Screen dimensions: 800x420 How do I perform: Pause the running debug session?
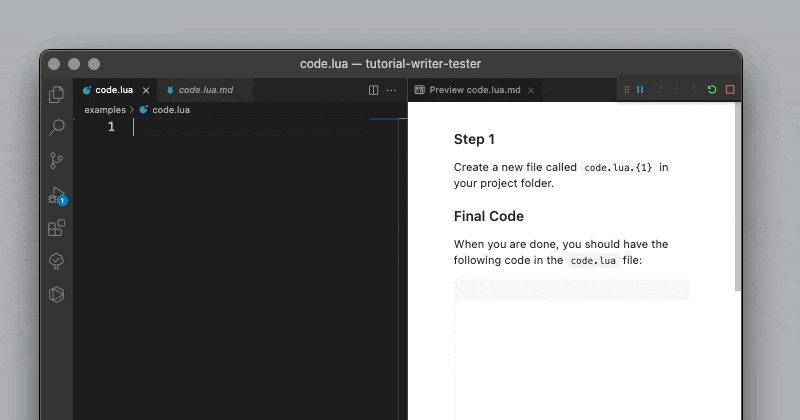641,90
